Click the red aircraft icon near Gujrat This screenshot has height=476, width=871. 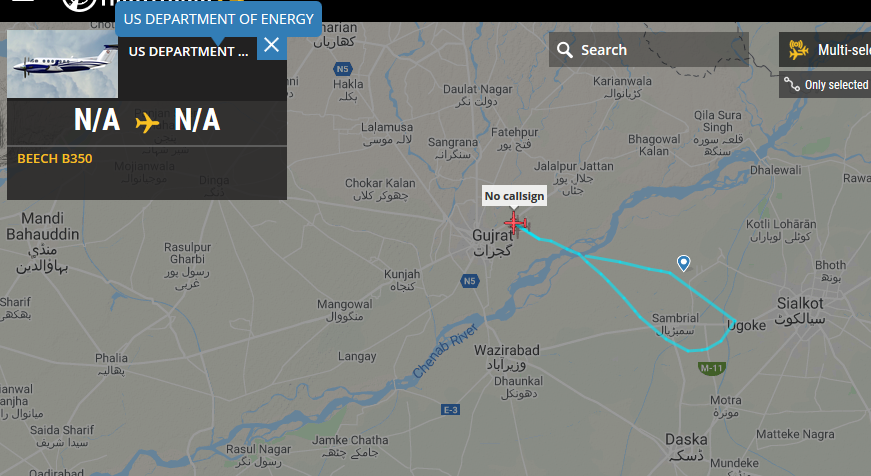516,224
